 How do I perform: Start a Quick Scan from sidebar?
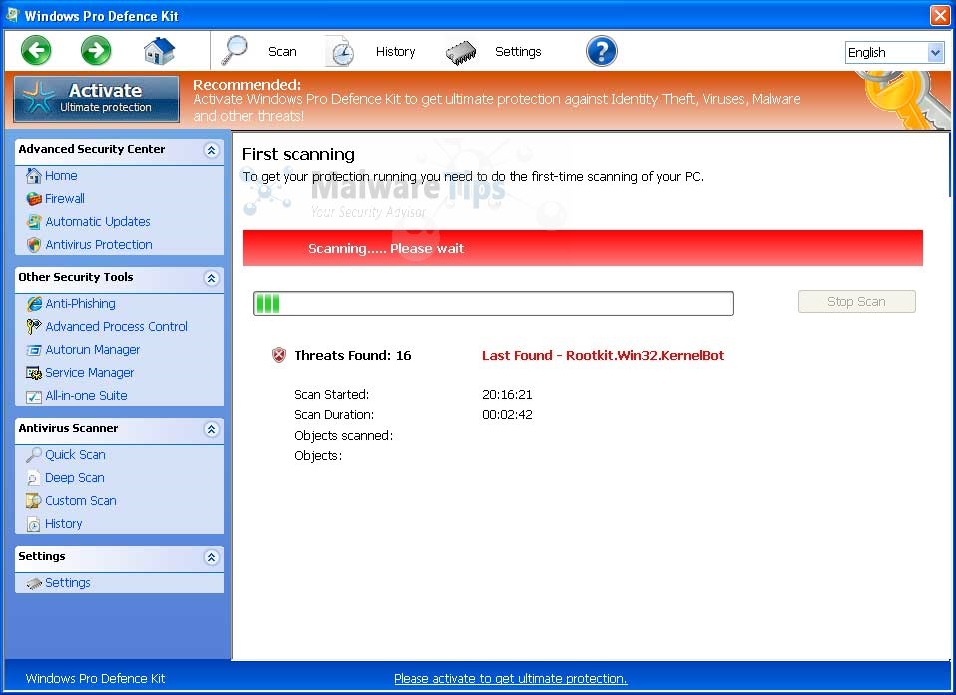[x=75, y=455]
